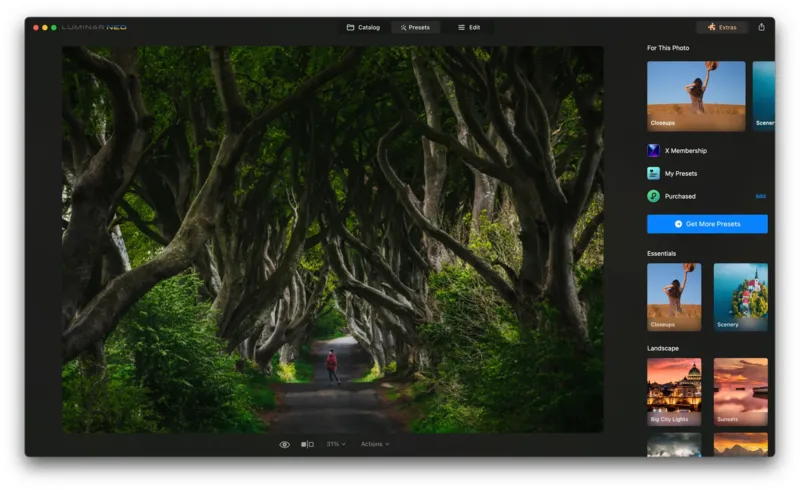Switch to the Catalog tab

[363, 27]
